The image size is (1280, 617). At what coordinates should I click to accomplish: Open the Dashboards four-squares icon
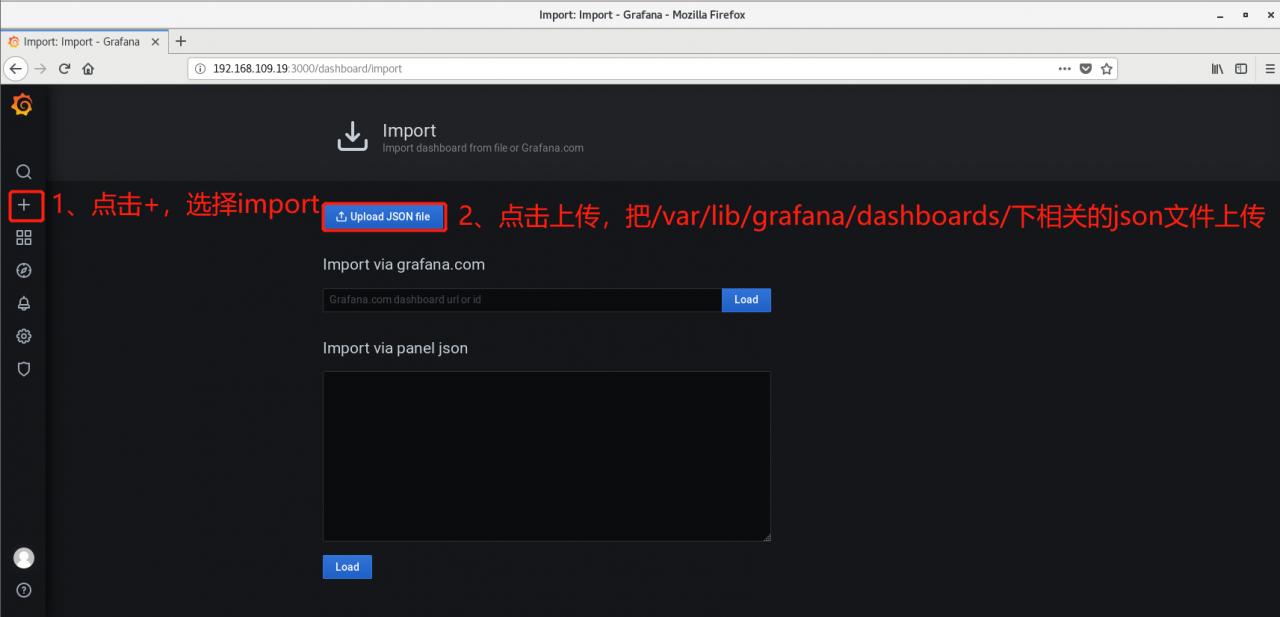(x=24, y=238)
